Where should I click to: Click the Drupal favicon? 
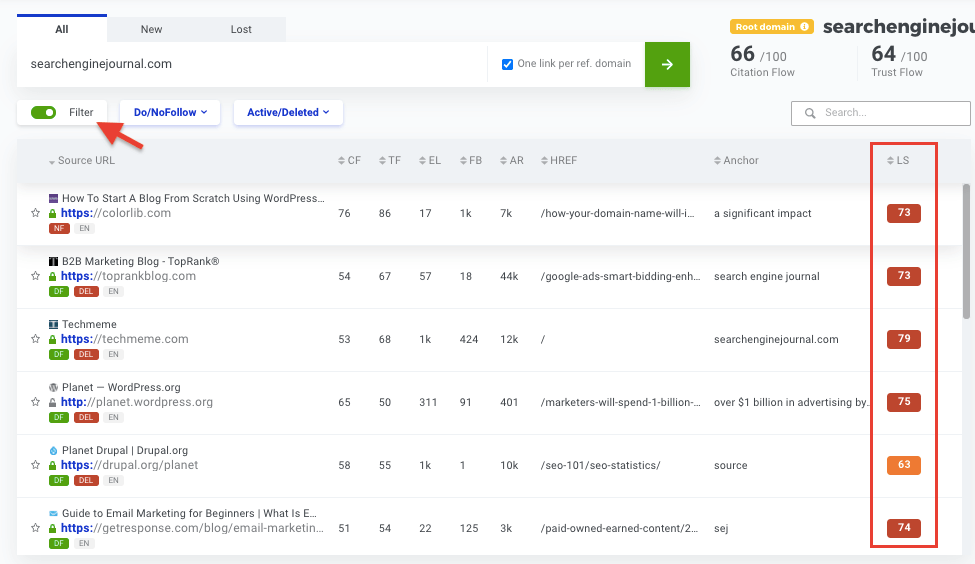pyautogui.click(x=53, y=450)
